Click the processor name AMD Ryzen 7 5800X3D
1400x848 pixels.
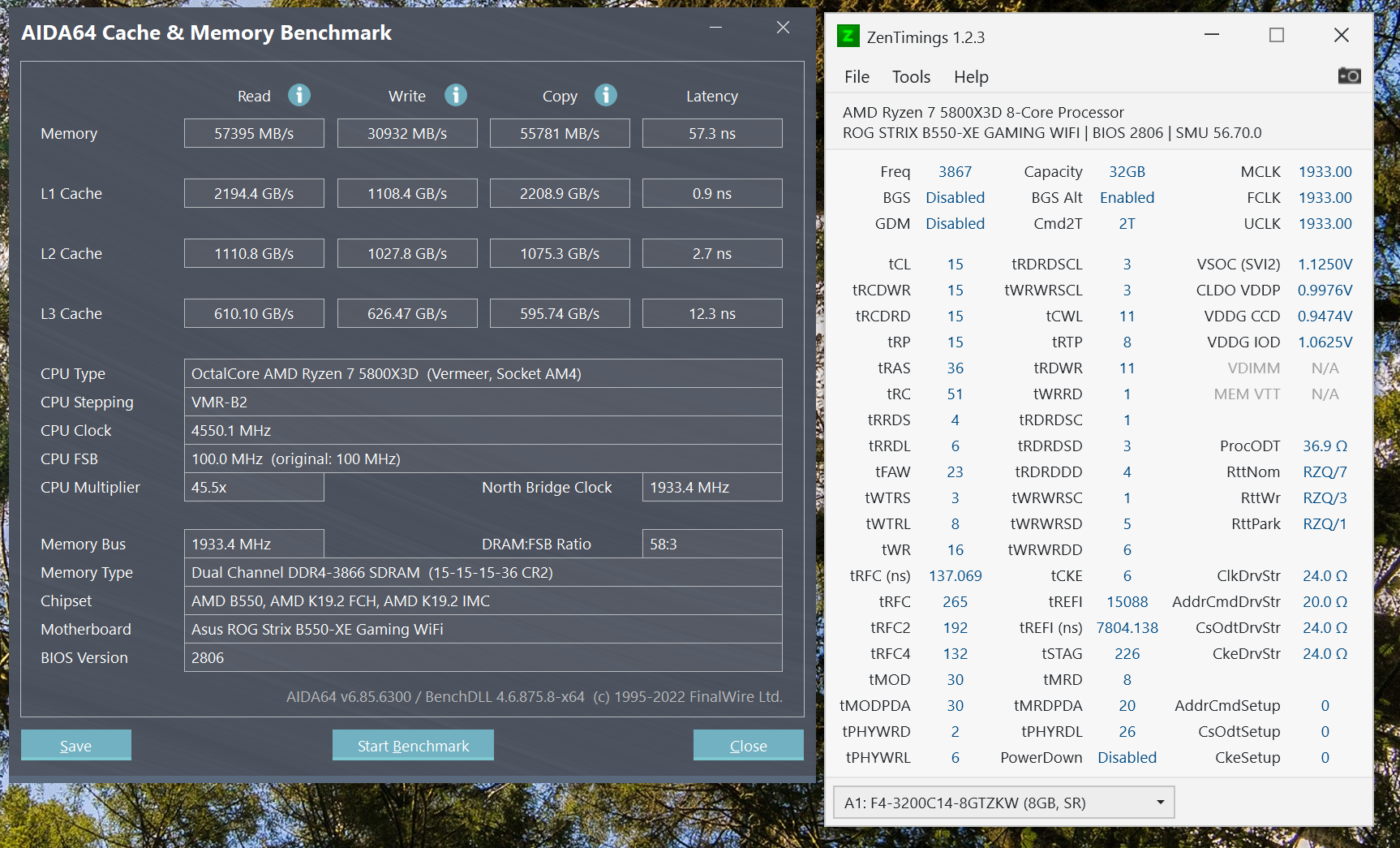(983, 113)
